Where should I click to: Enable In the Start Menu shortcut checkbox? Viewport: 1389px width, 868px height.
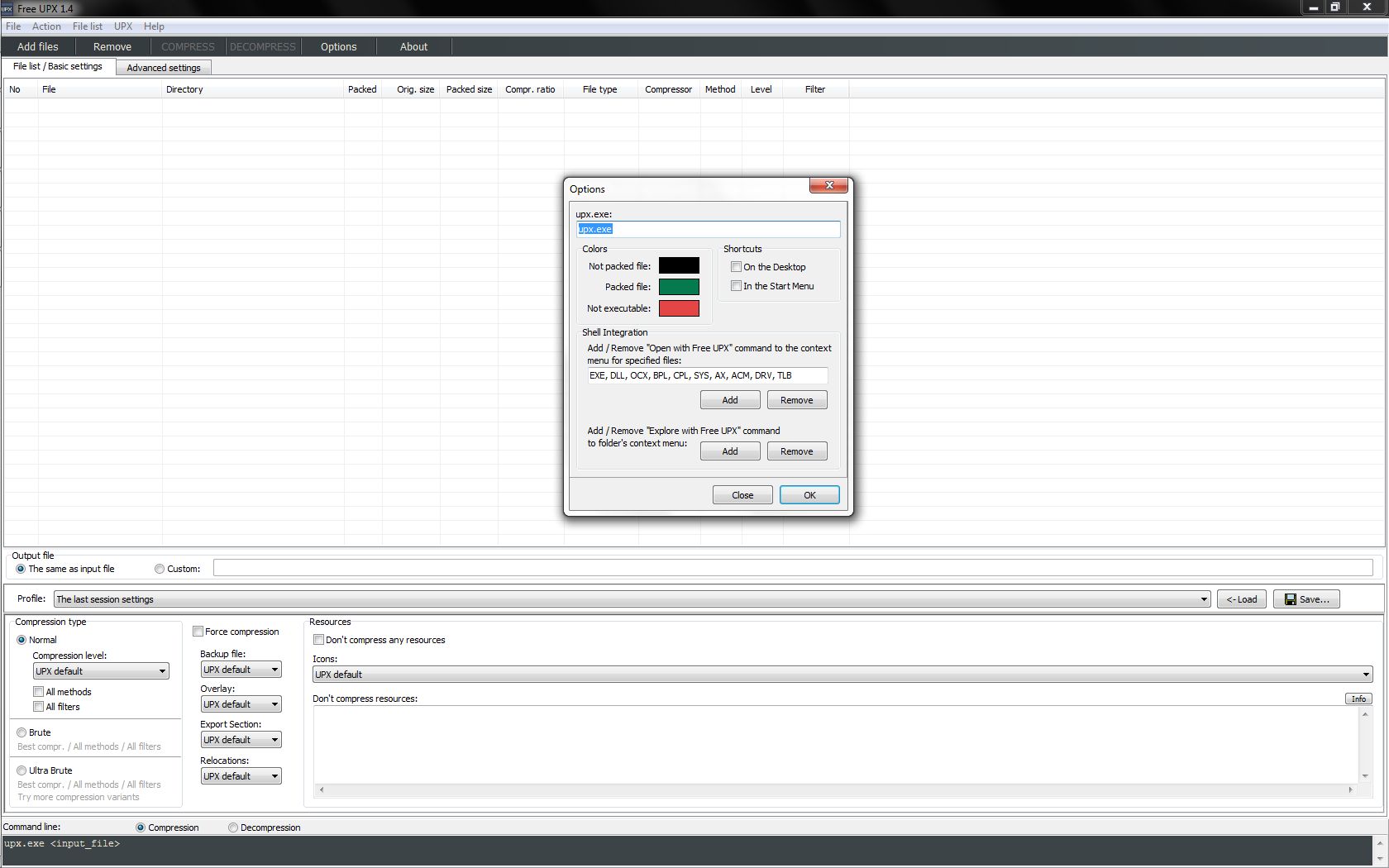click(736, 286)
